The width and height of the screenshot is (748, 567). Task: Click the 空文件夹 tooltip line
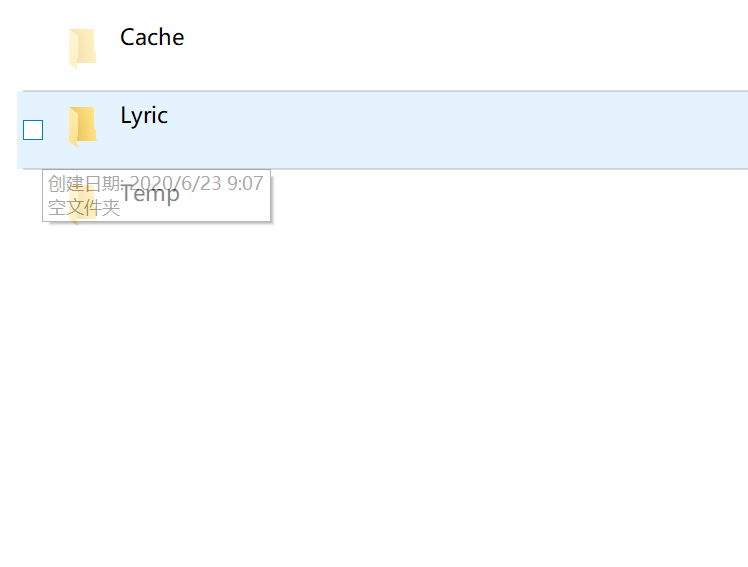pyautogui.click(x=84, y=207)
